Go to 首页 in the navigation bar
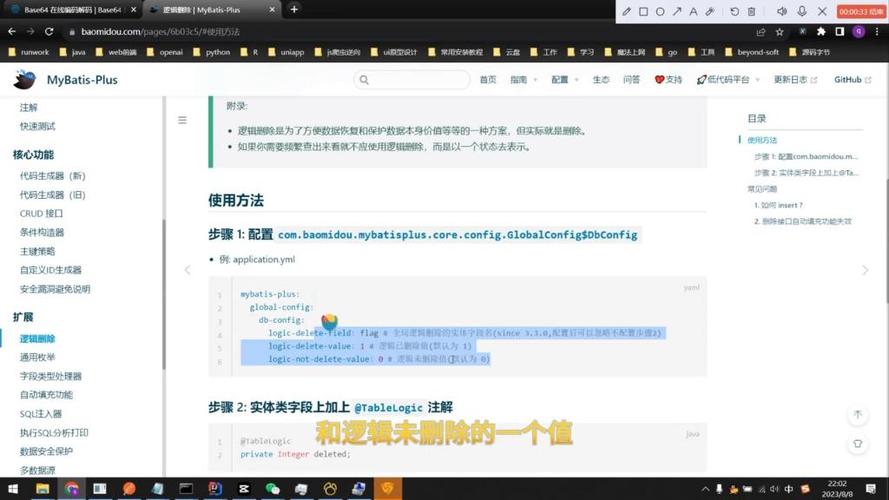 click(x=488, y=80)
